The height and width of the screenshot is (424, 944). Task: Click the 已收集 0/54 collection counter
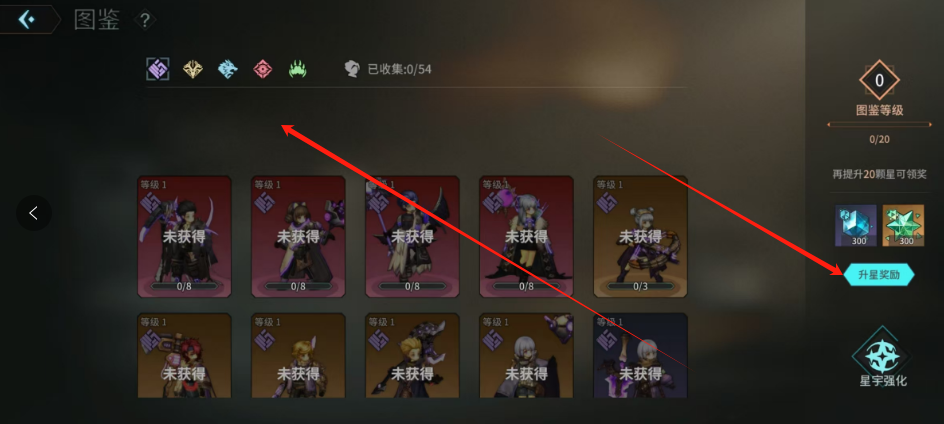(388, 69)
